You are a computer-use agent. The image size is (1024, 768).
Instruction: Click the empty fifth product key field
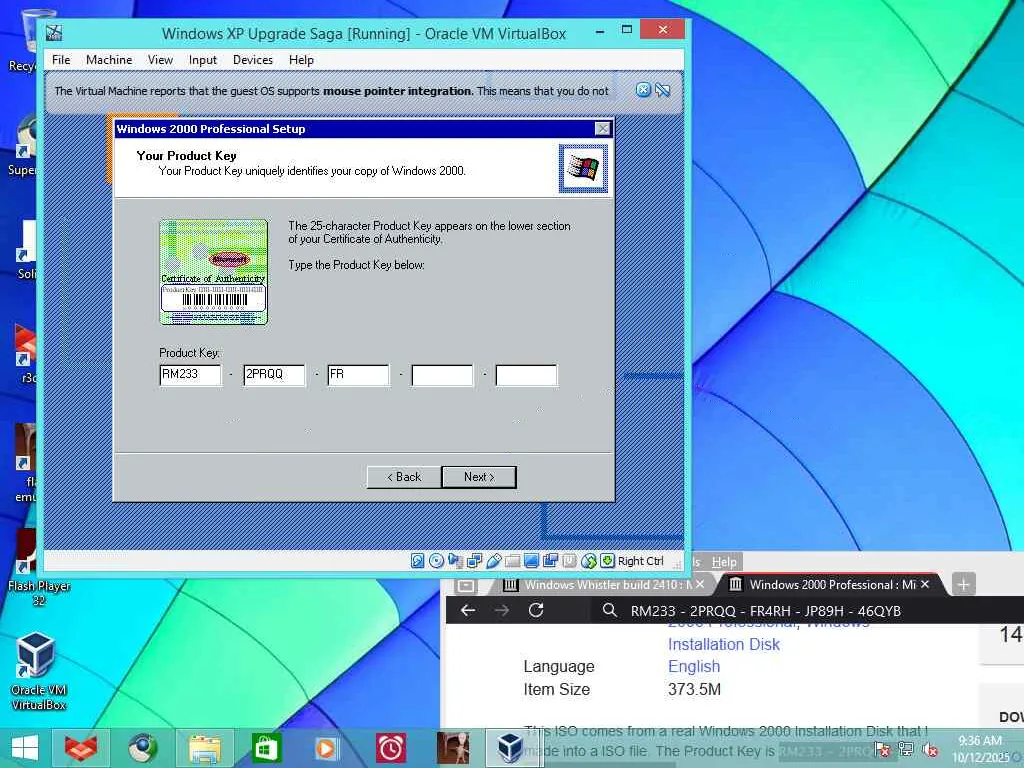(x=526, y=375)
